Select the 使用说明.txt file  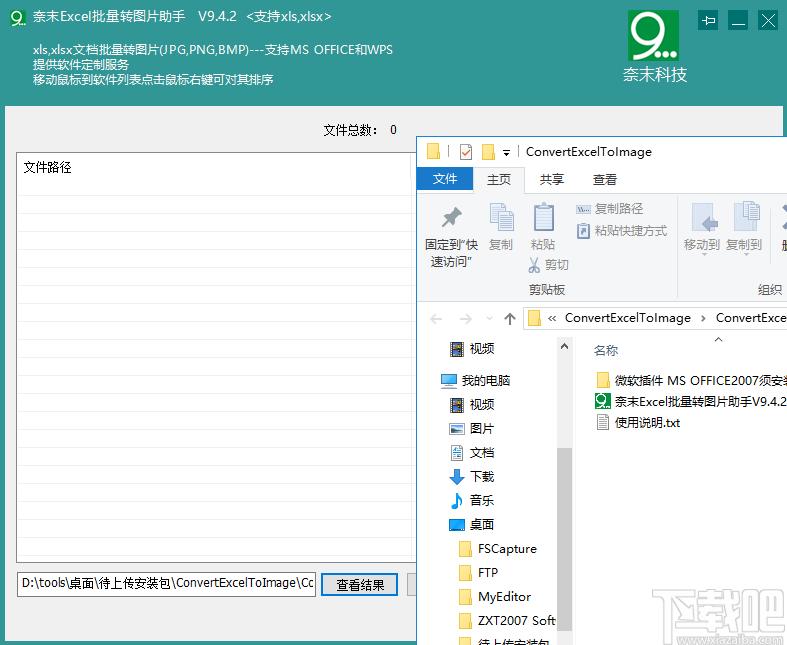pyautogui.click(x=638, y=423)
